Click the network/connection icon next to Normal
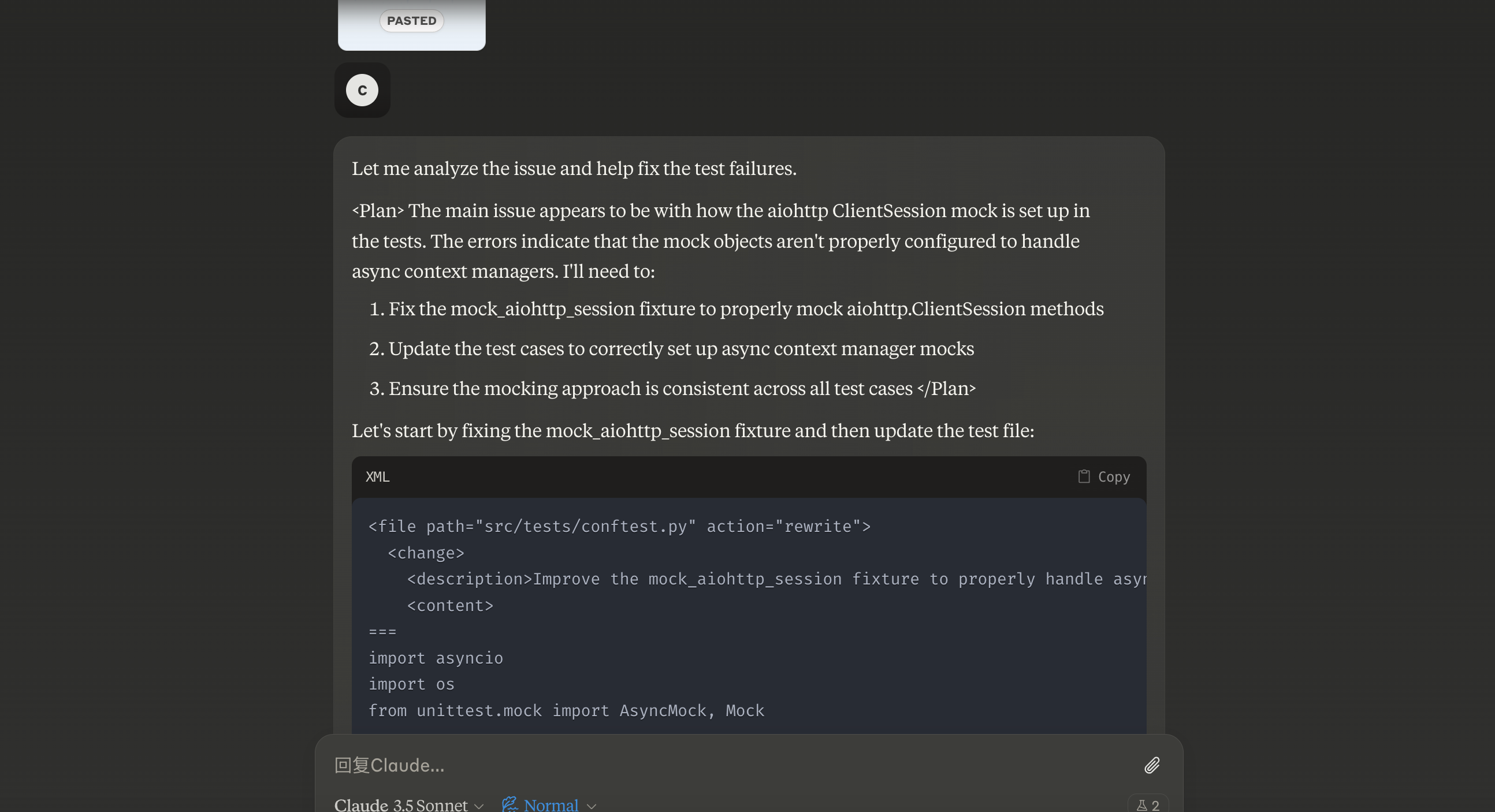 pyautogui.click(x=510, y=804)
